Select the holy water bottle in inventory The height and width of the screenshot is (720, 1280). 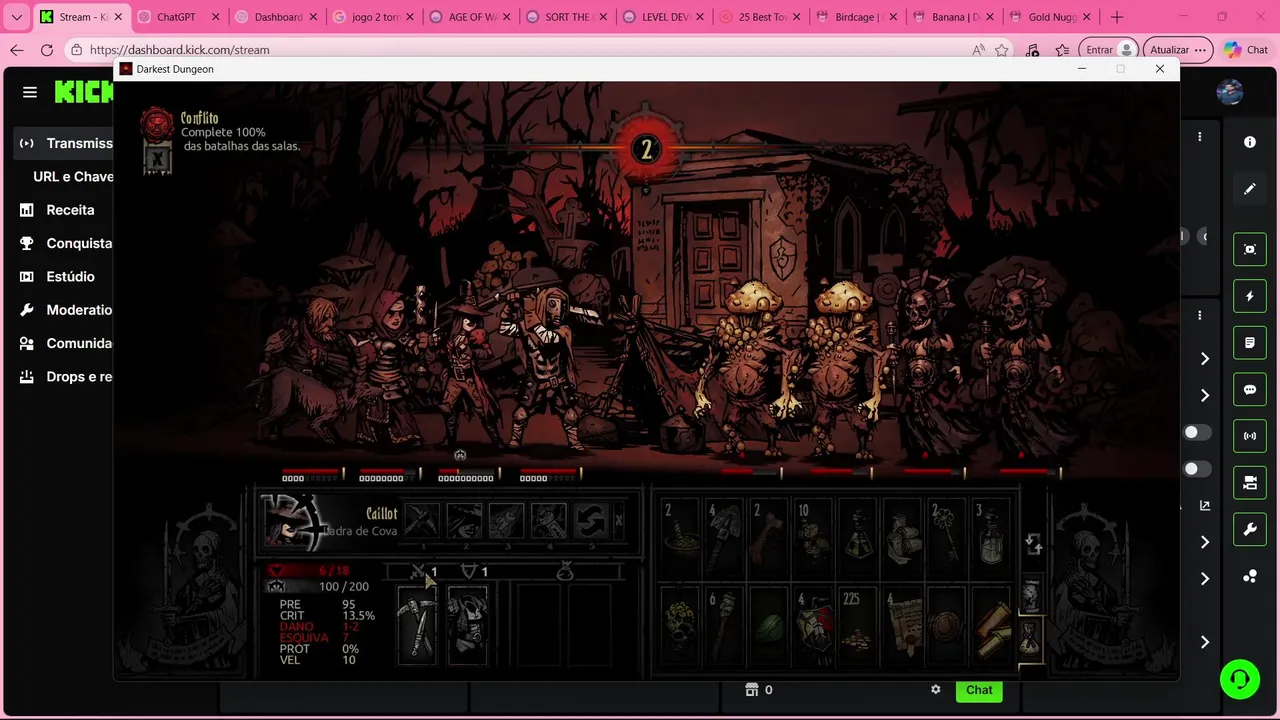pos(990,538)
